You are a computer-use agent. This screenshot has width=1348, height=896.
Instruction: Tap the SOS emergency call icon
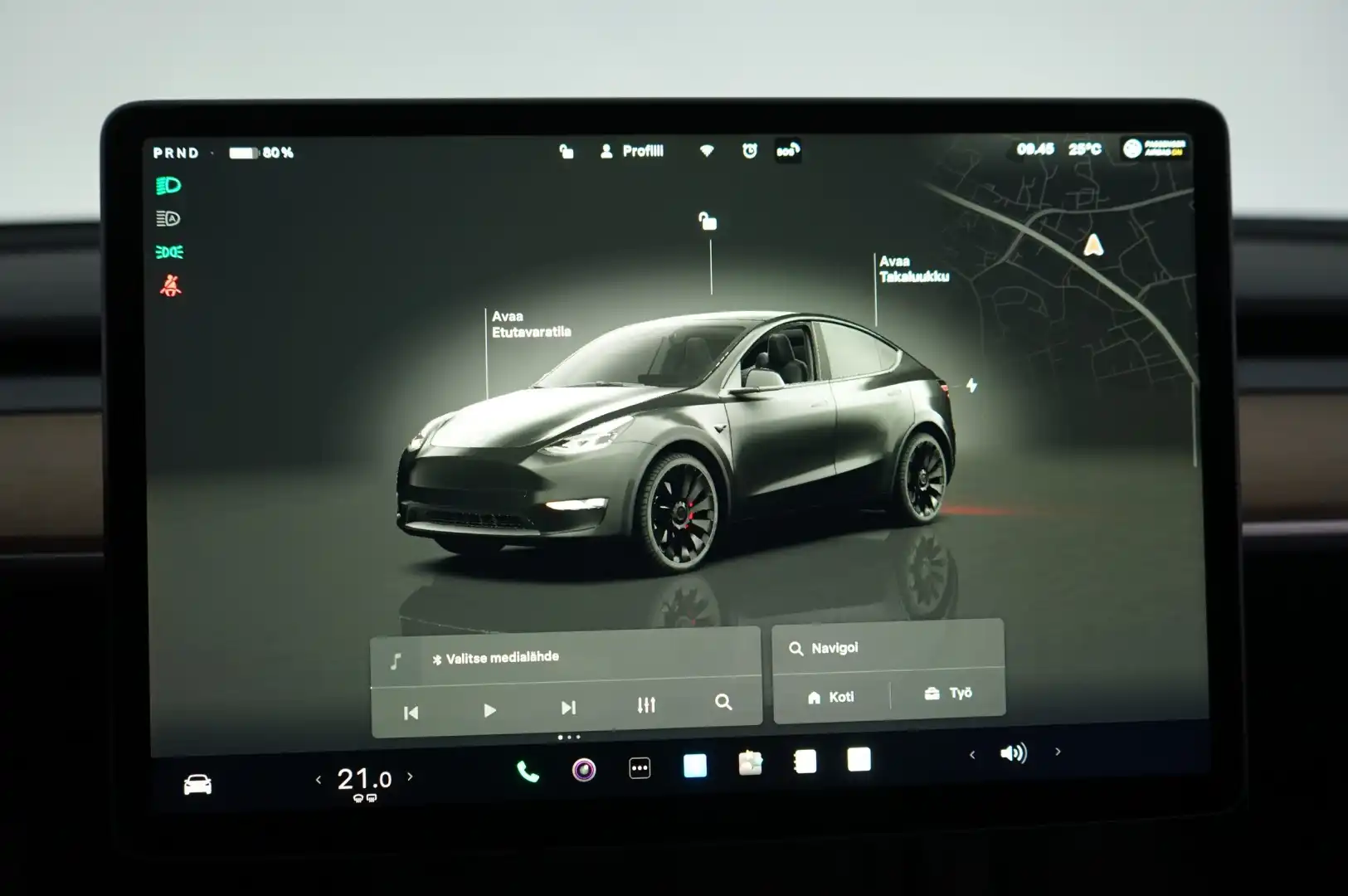pos(788,150)
